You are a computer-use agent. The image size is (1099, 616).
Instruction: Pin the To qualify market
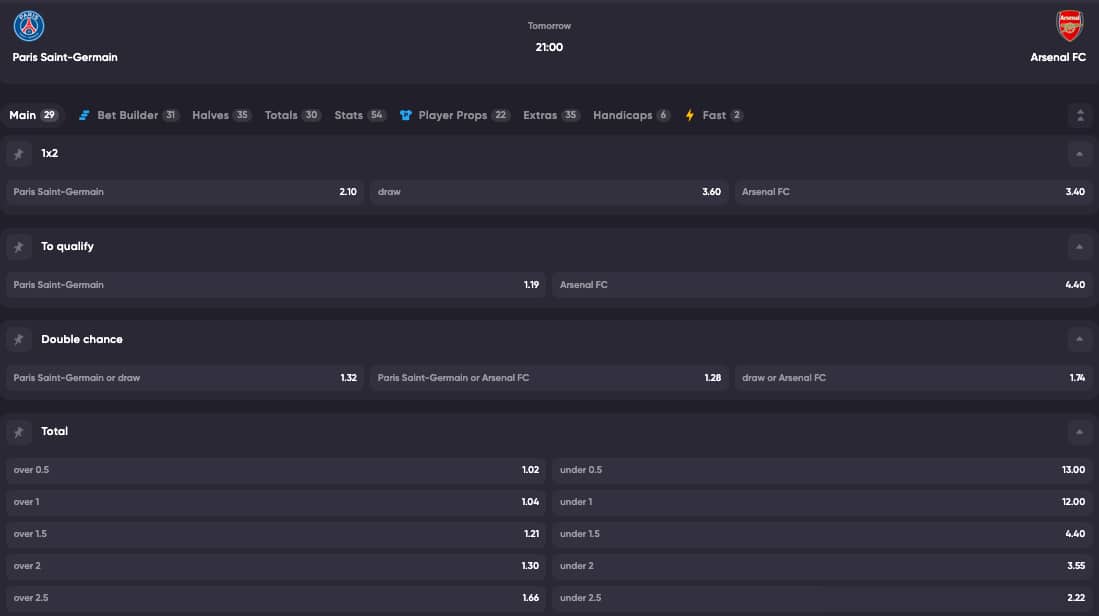(x=19, y=247)
